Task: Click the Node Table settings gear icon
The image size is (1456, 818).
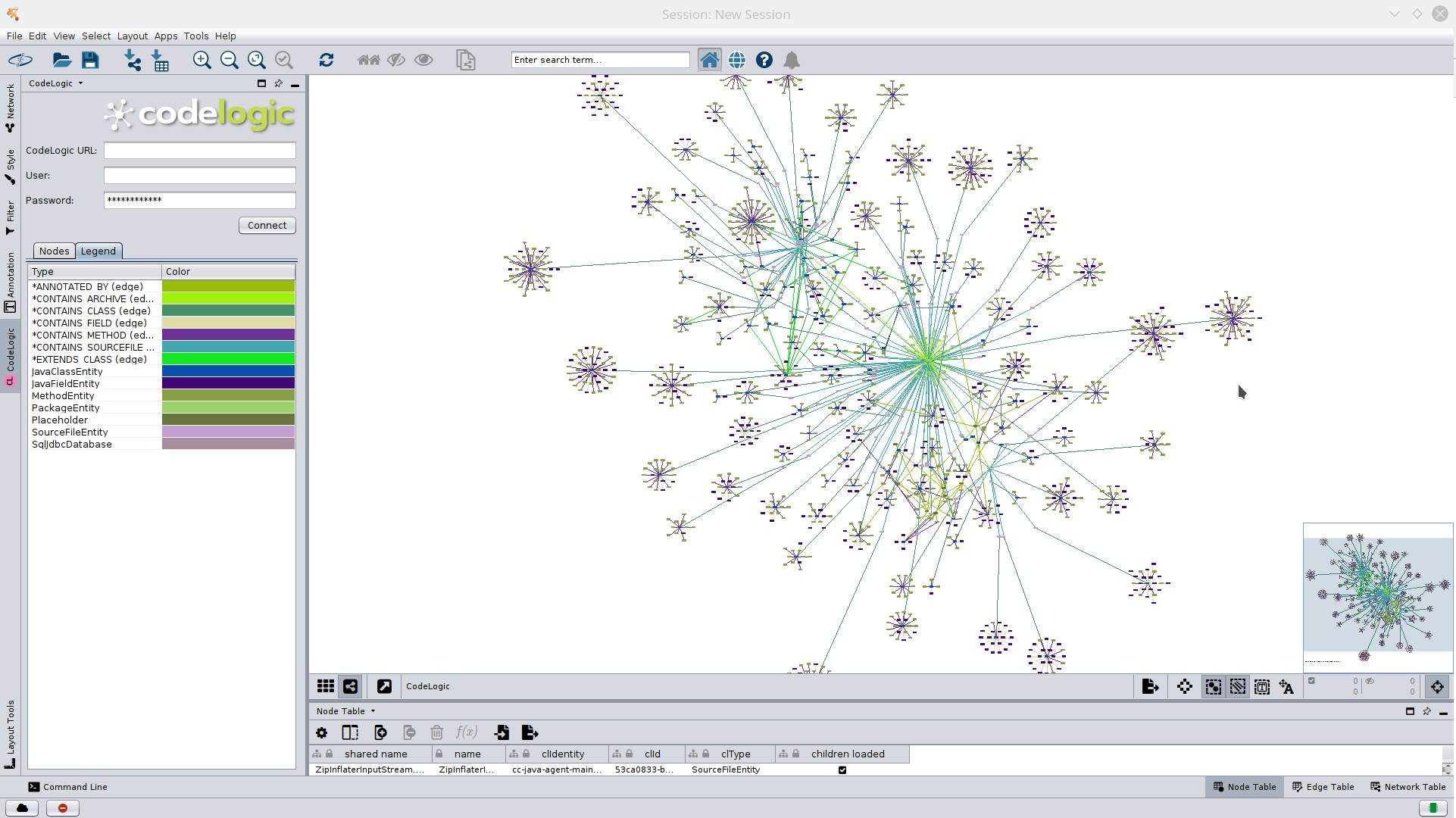Action: (322, 732)
